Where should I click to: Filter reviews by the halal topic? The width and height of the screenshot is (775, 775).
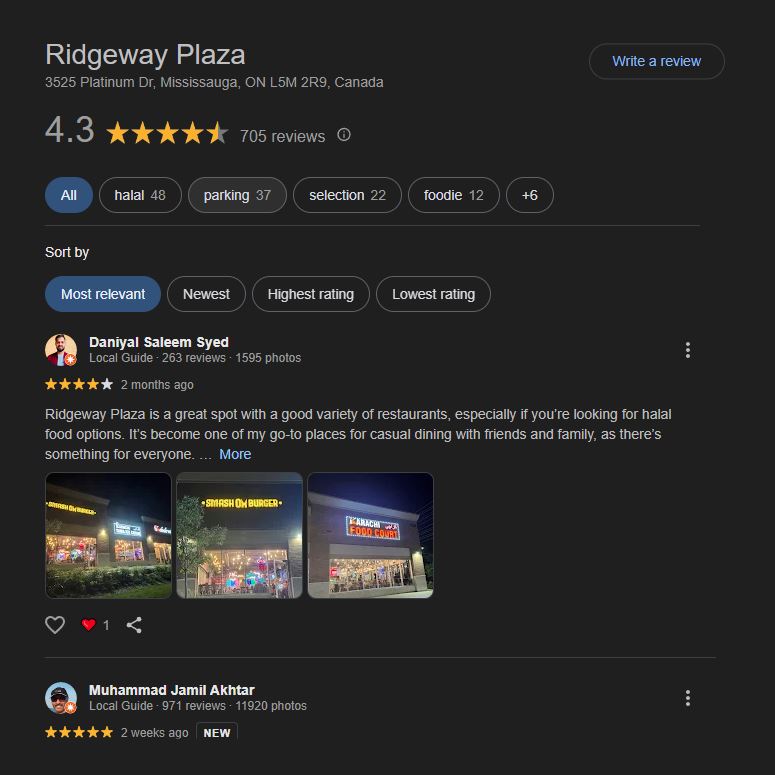click(140, 195)
